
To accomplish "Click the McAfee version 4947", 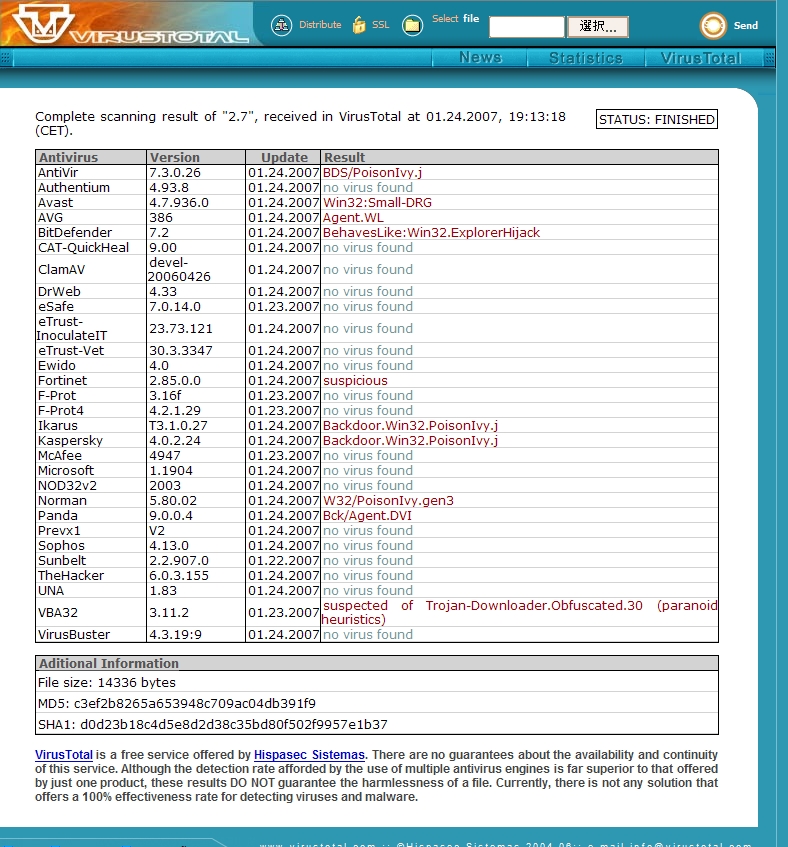I will [165, 456].
